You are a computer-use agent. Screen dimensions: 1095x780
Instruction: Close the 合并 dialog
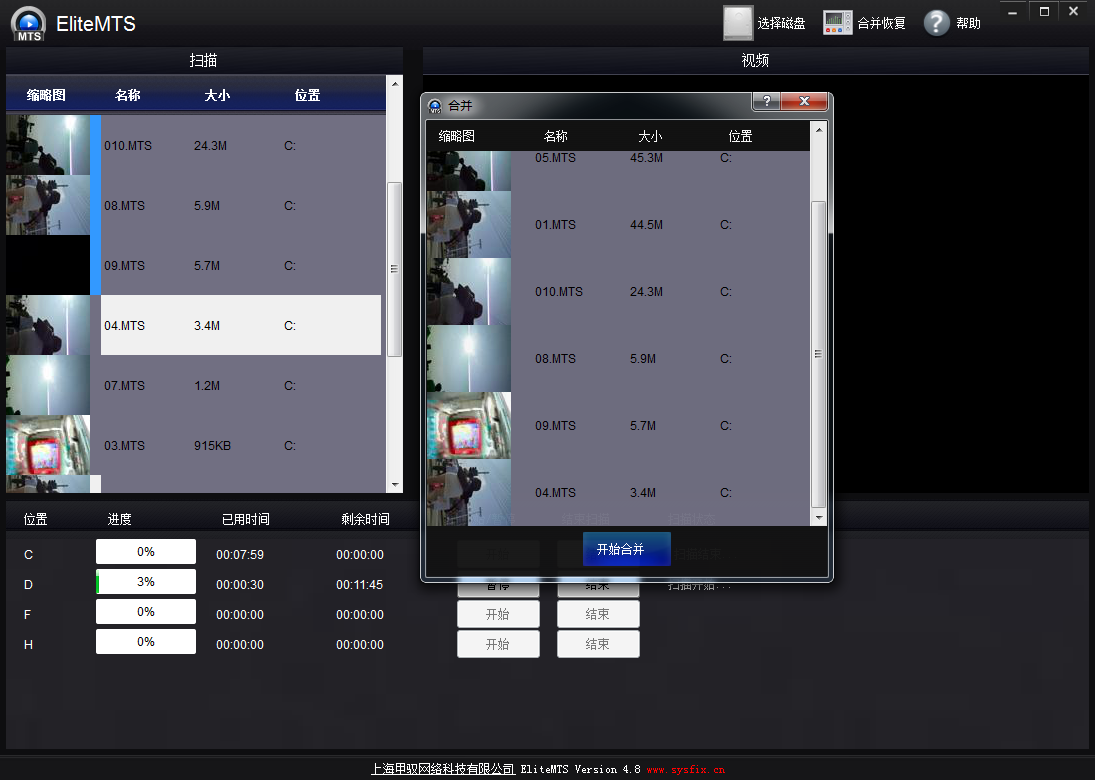(x=804, y=101)
